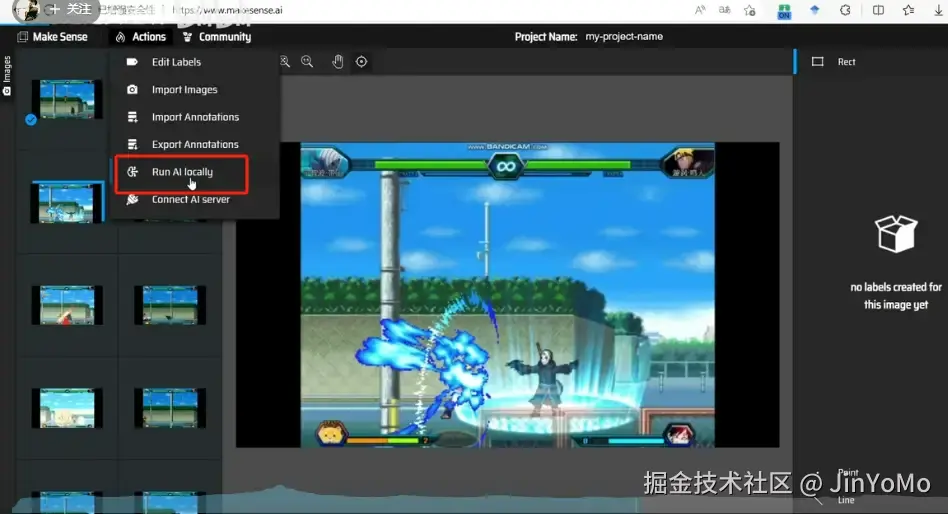Screen dimensions: 948x514
Task: Click the browser address bar URL
Action: coord(228,10)
